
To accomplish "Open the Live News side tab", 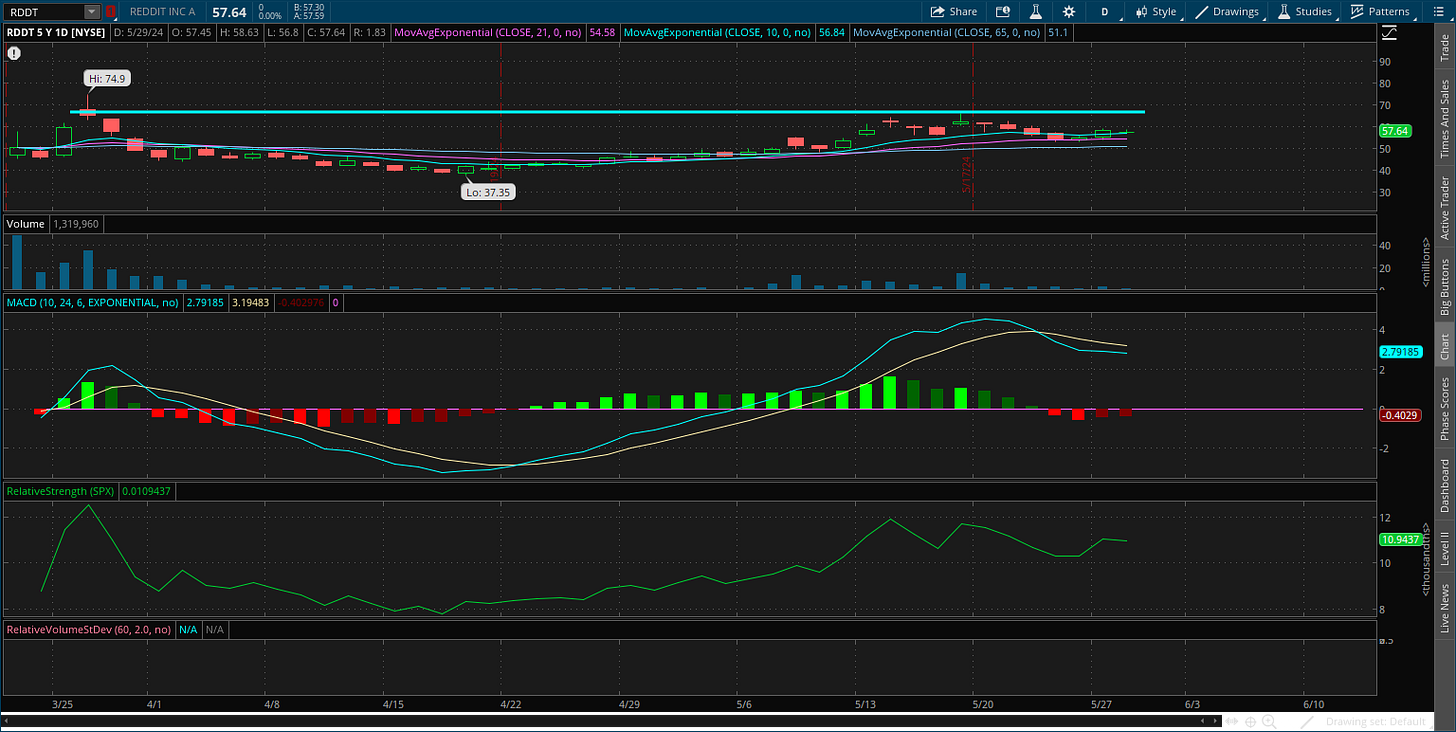I will coord(1444,607).
